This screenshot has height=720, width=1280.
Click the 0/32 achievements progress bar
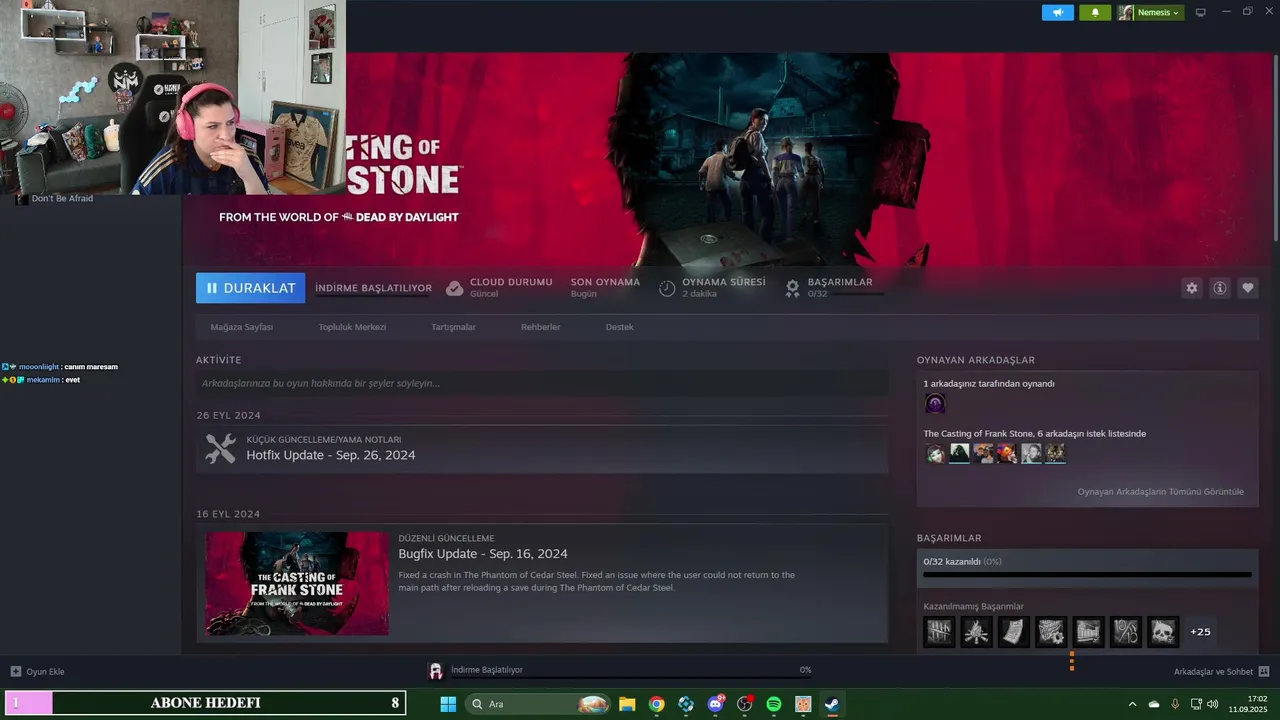(1087, 575)
